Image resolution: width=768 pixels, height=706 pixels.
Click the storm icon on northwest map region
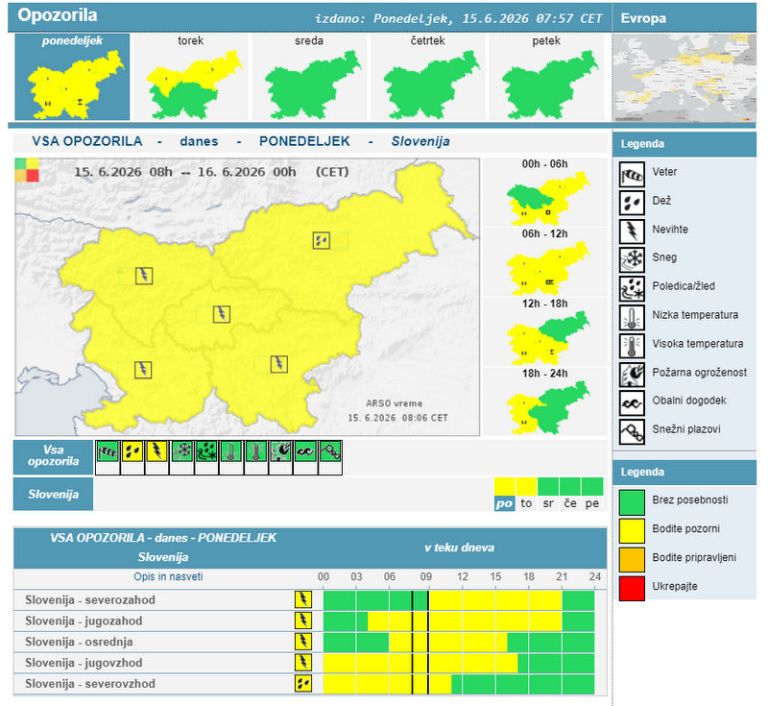click(144, 276)
